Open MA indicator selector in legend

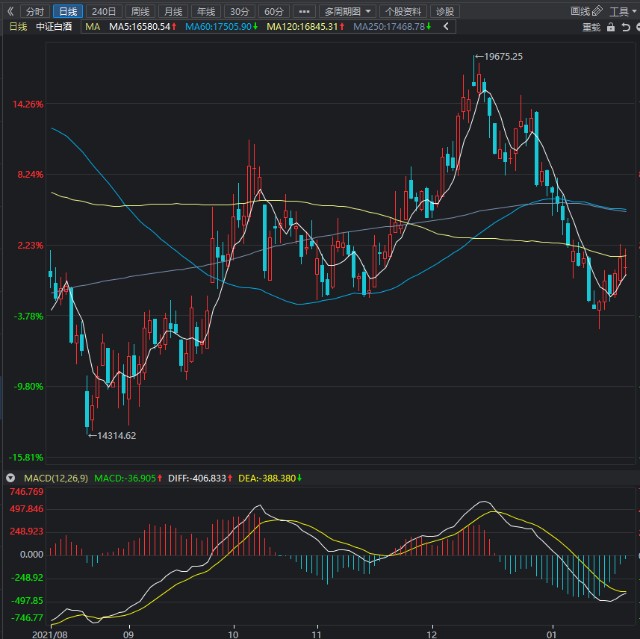pyautogui.click(x=93, y=27)
